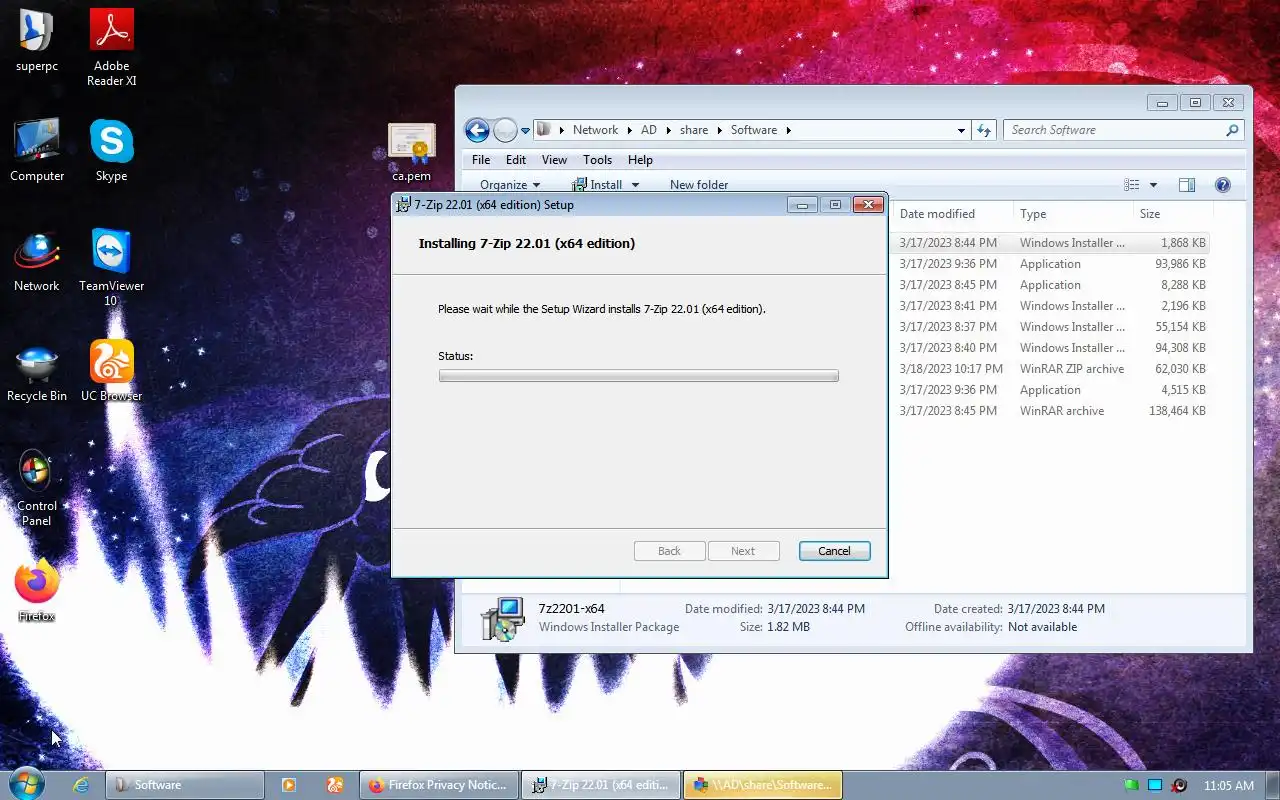This screenshot has width=1280, height=800.
Task: Click the UC Browser taskbar icon
Action: pos(336,785)
